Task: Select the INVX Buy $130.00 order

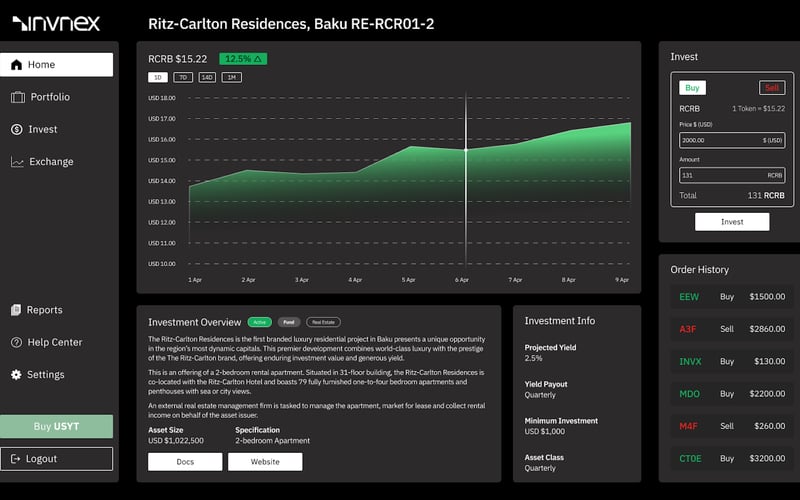Action: pyautogui.click(x=732, y=362)
